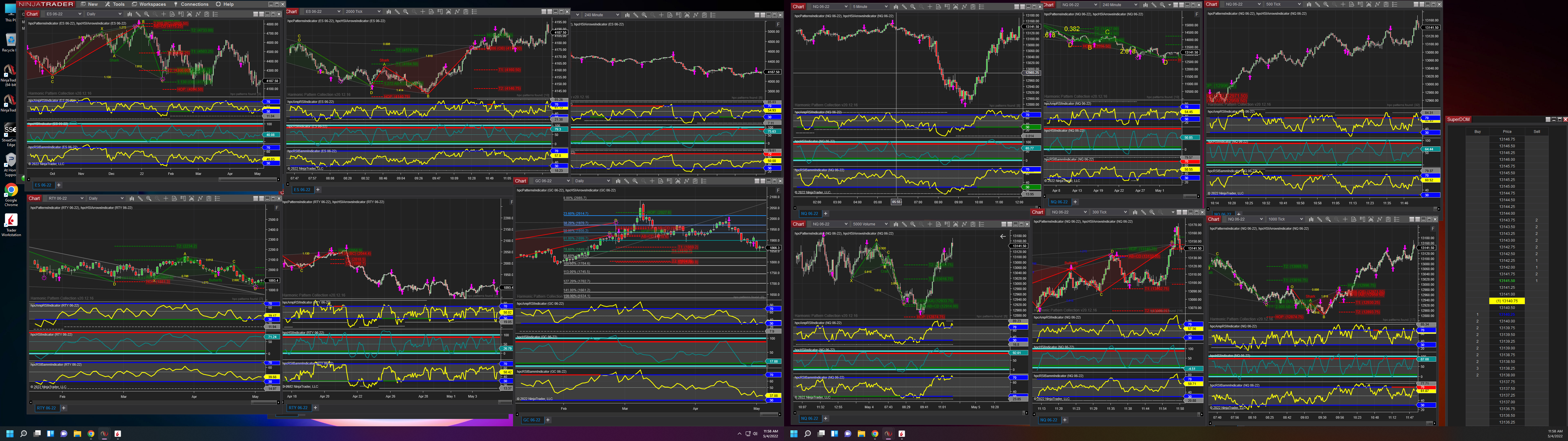Activate crosshair plus icon in ES Daily chart toolbar

click(164, 14)
